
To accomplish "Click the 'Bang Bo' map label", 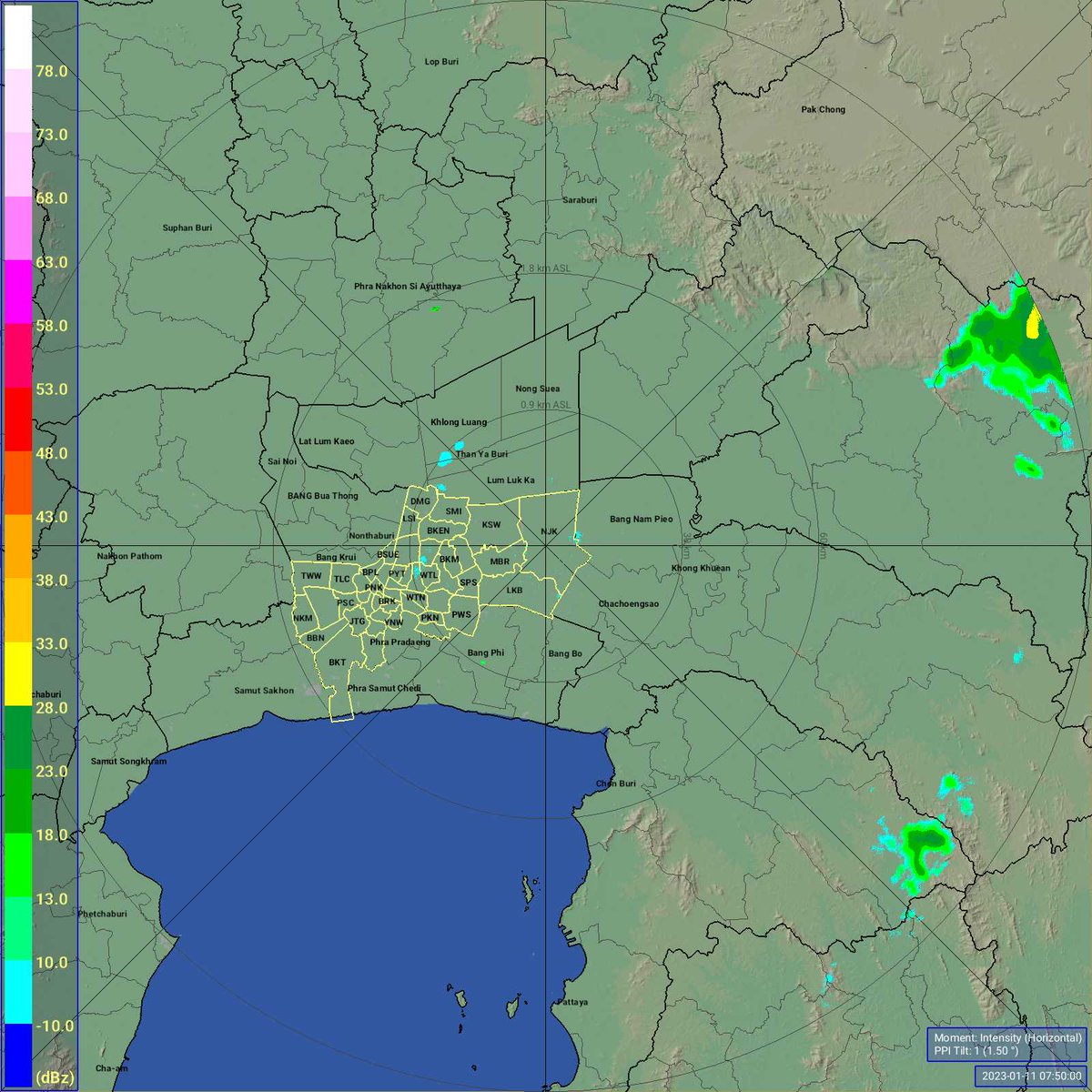I will [x=565, y=653].
